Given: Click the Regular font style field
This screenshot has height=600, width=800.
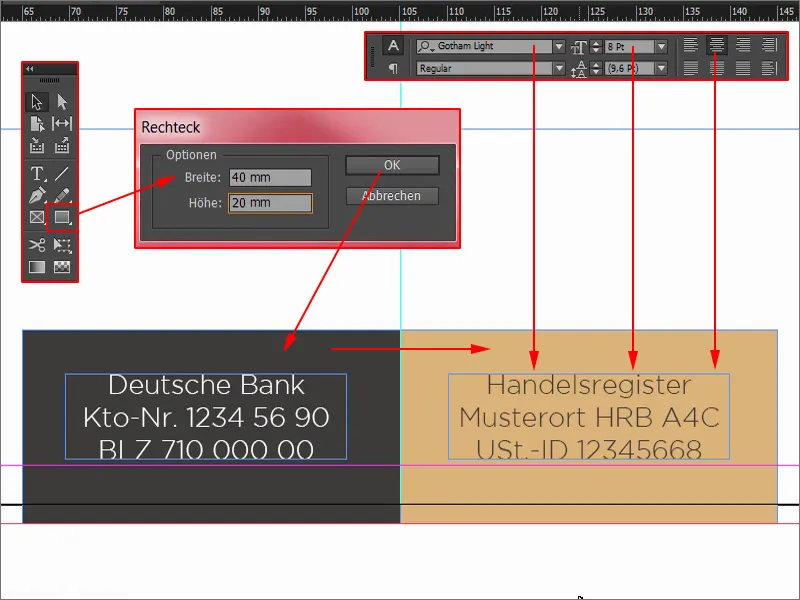Looking at the screenshot, I should tap(485, 68).
